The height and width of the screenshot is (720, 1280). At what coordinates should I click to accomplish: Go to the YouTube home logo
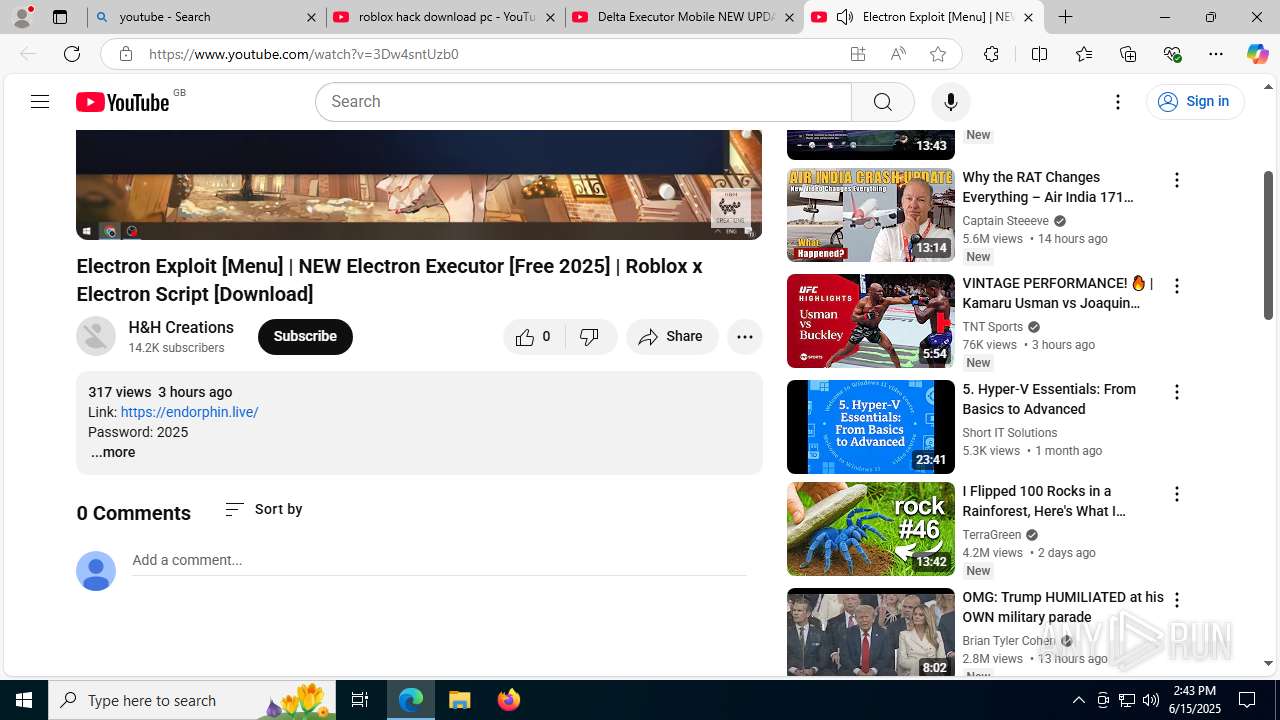(x=123, y=101)
